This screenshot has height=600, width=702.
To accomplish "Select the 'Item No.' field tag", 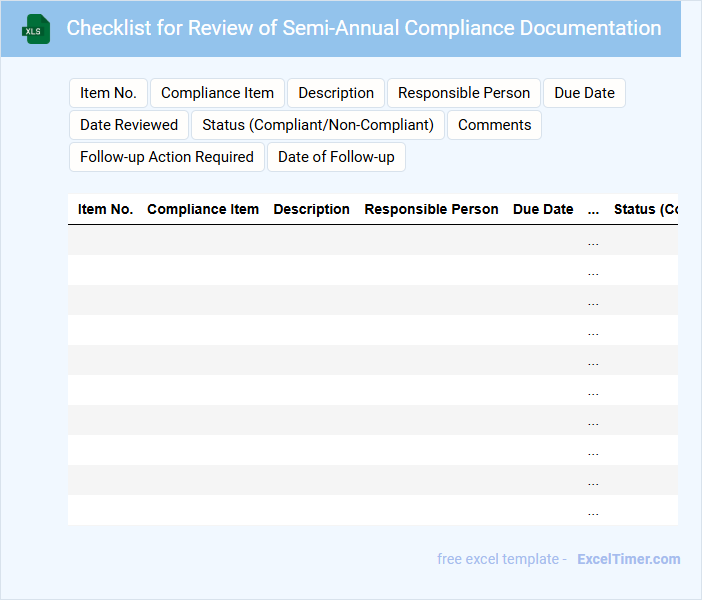I will click(x=108, y=93).
